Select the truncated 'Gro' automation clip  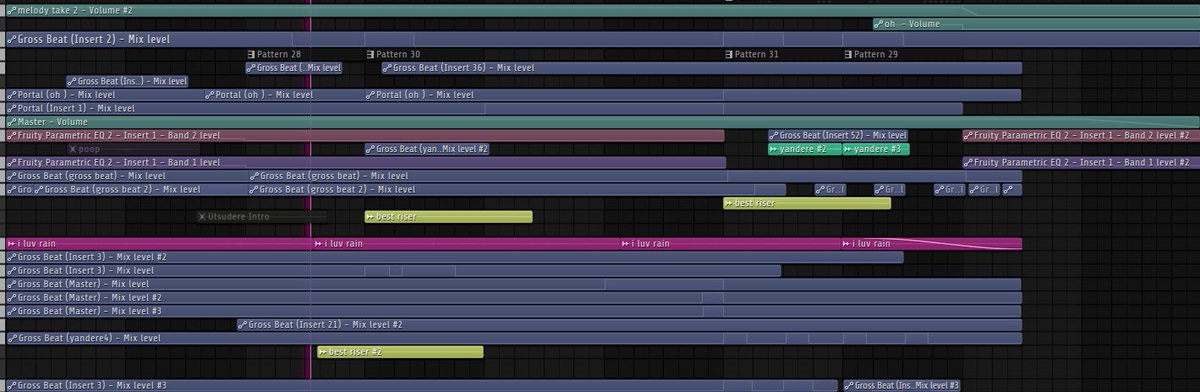[19, 189]
